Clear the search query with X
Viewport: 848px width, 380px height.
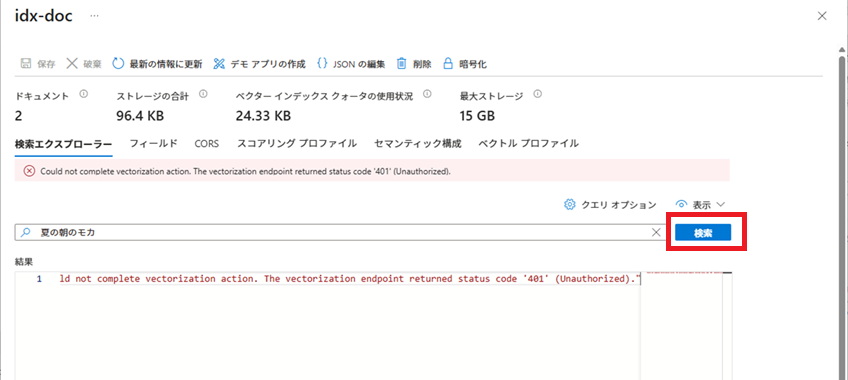pos(656,232)
